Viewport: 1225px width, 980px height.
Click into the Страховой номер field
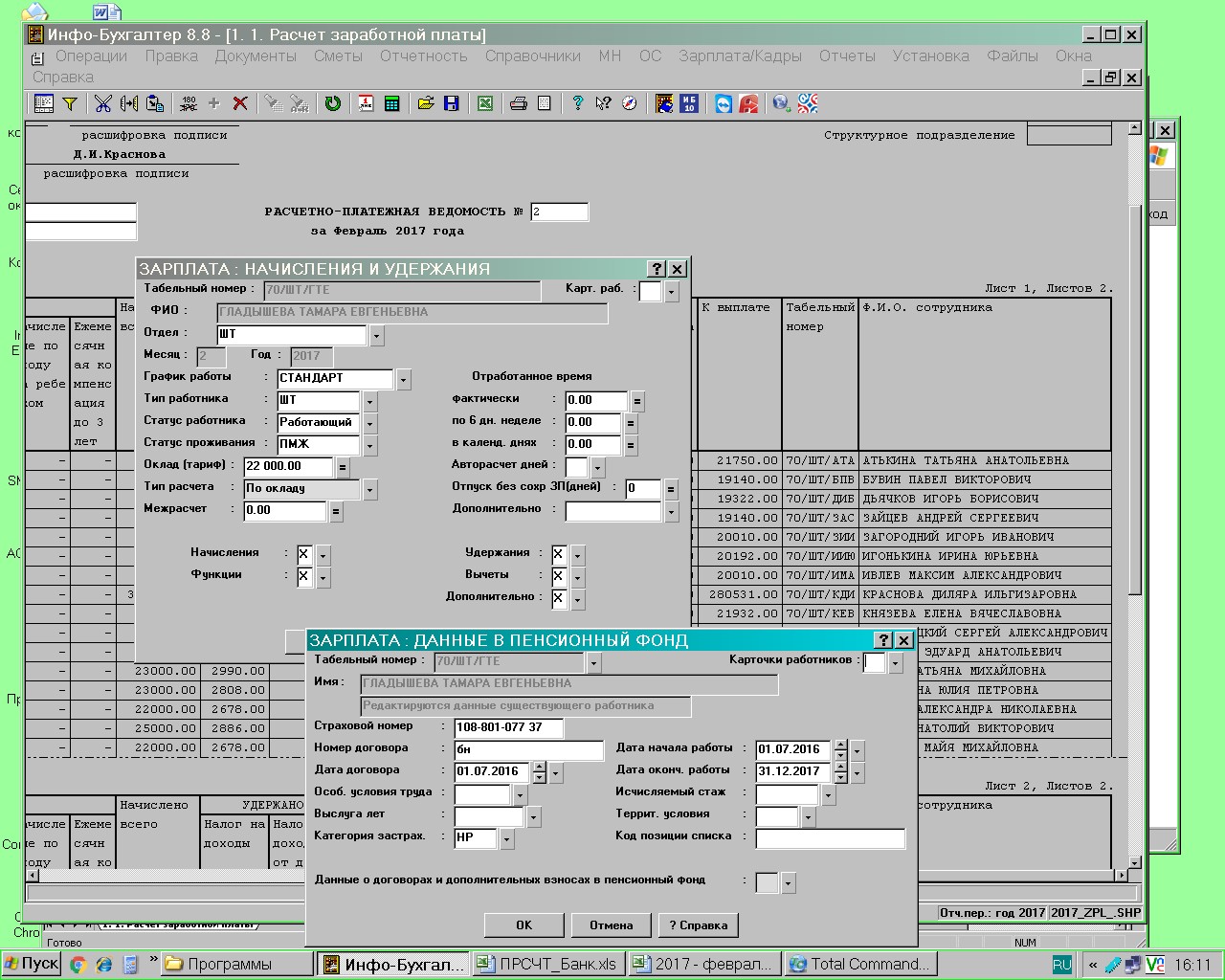click(x=508, y=727)
